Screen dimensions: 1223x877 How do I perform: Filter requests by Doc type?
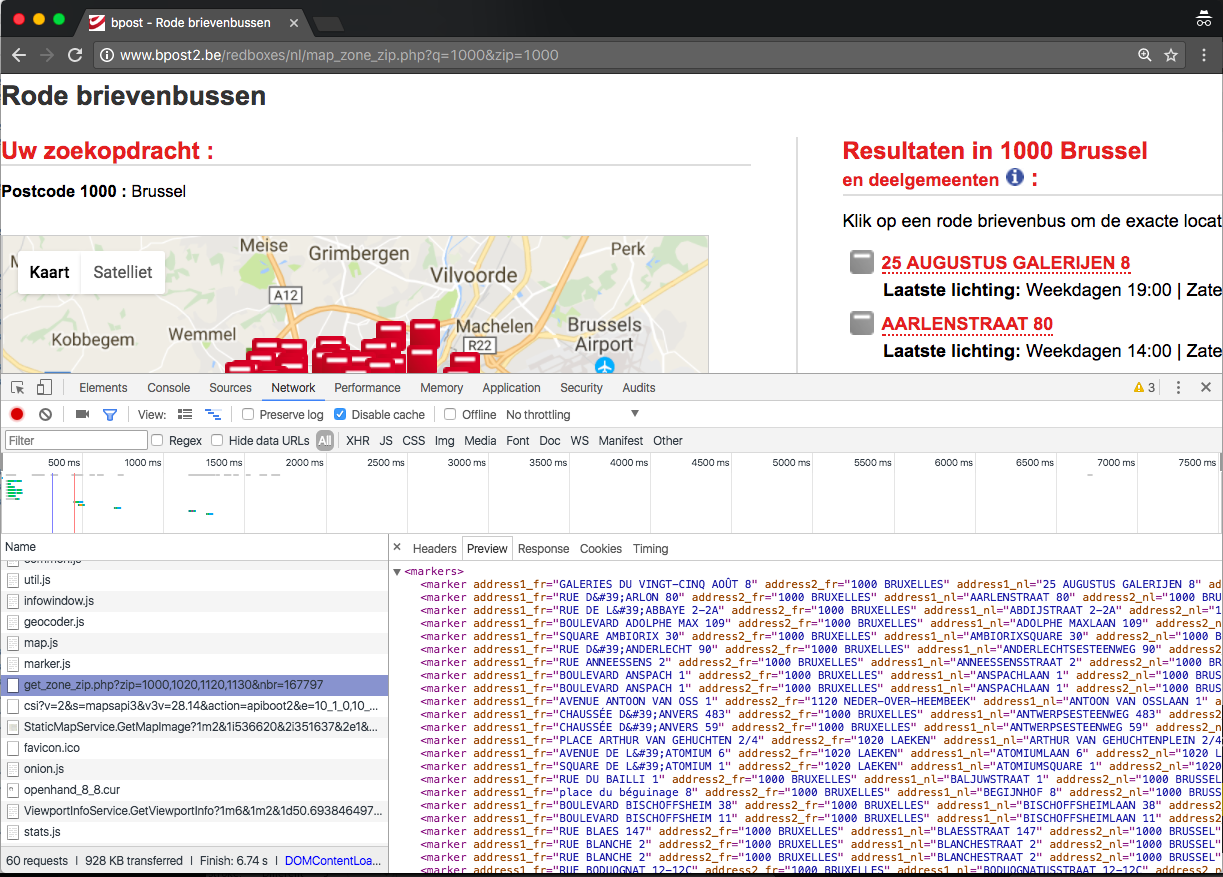tap(550, 441)
